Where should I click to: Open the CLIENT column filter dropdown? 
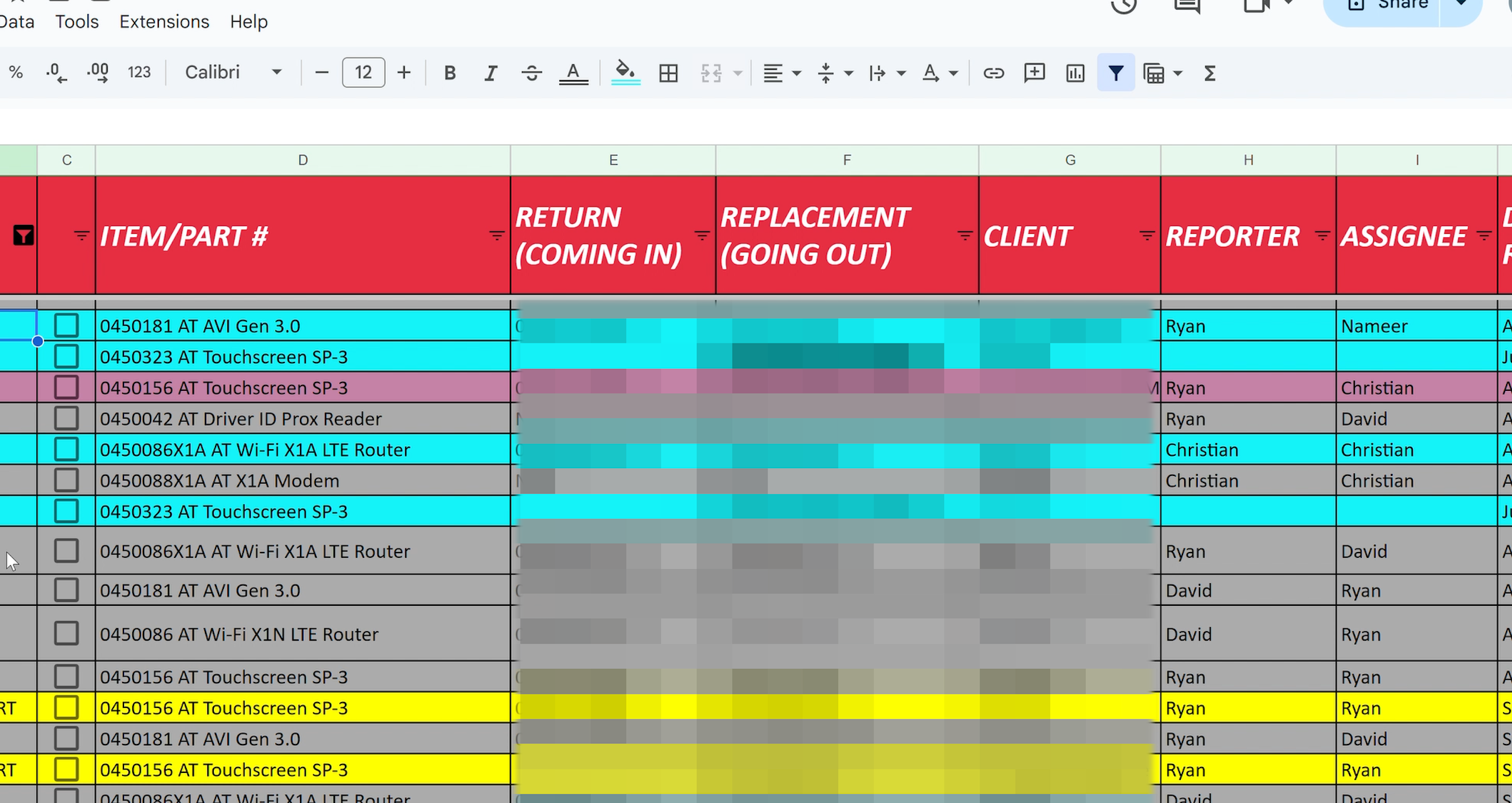[1146, 236]
